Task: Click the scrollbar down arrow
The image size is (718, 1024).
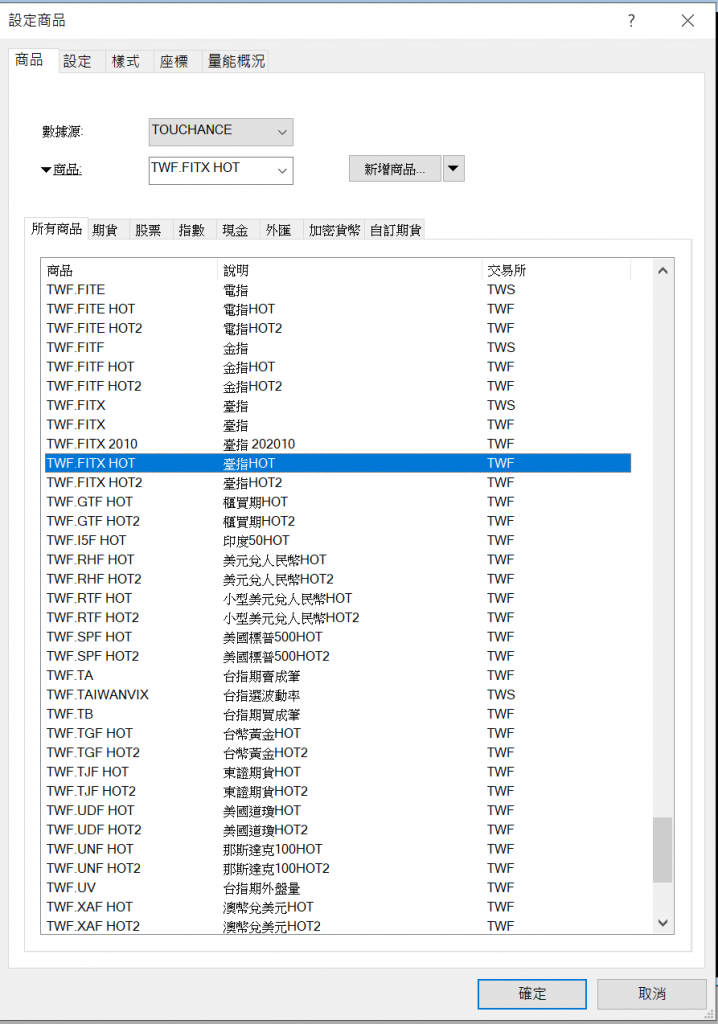Action: click(663, 924)
